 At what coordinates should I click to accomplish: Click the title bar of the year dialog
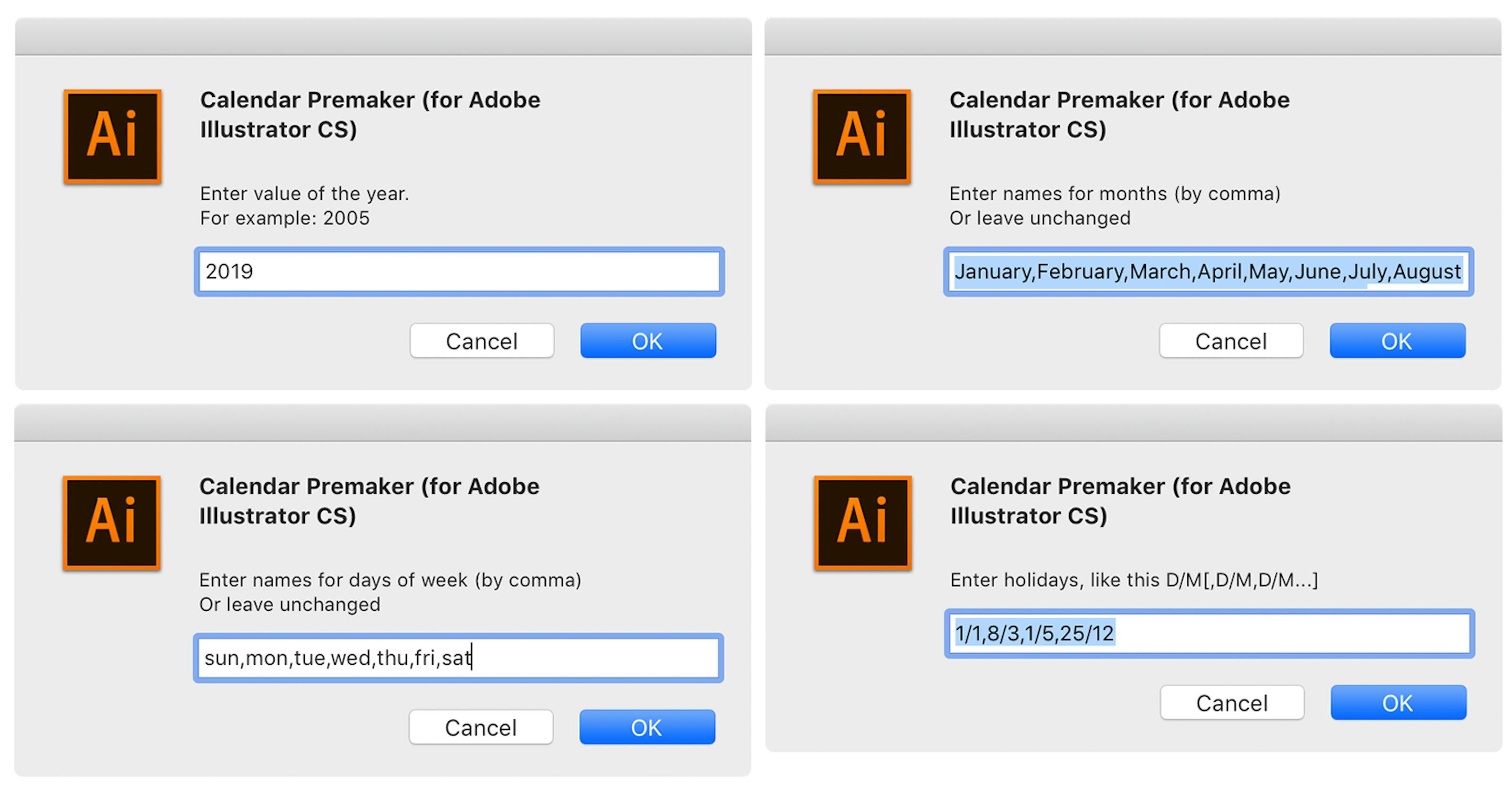[381, 36]
